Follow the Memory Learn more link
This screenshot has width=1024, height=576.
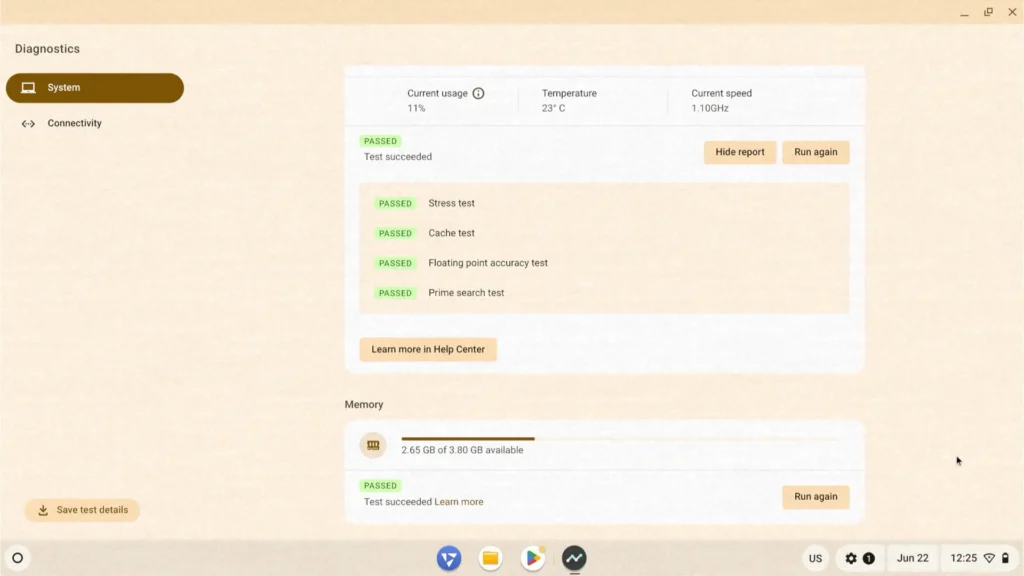click(x=458, y=502)
